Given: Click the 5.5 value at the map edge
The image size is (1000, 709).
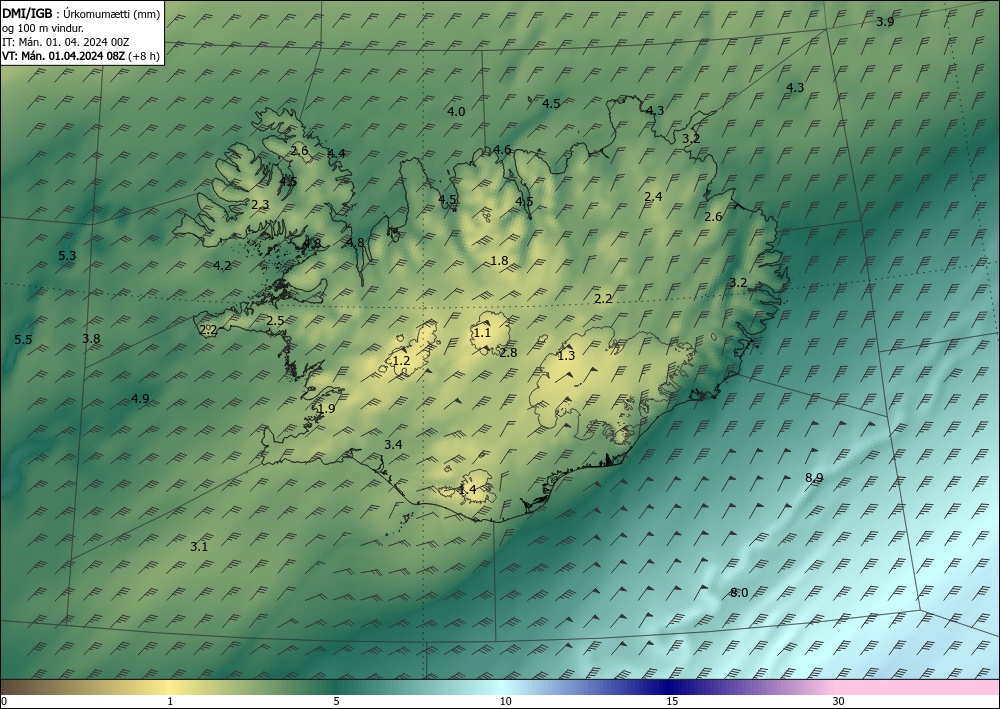Looking at the screenshot, I should coord(23,340).
